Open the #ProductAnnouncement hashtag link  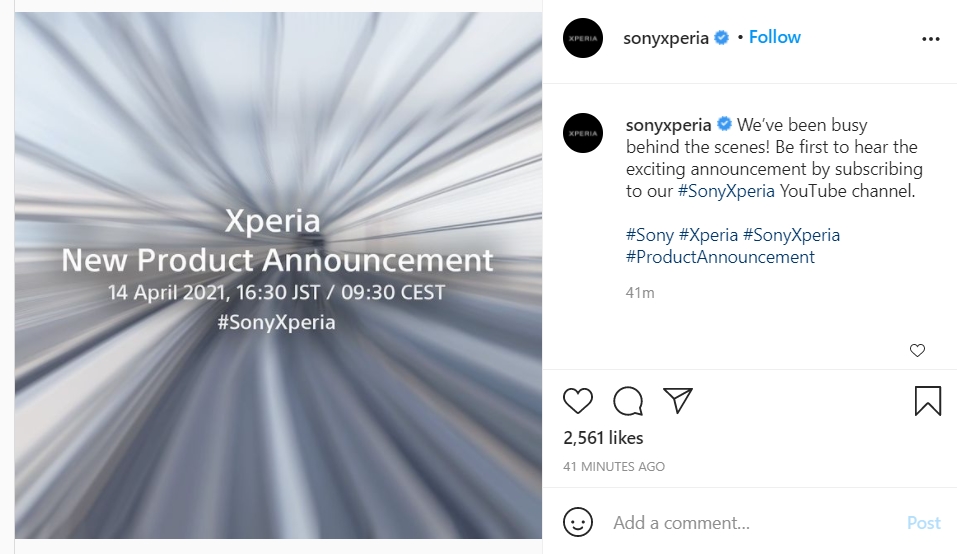click(720, 257)
